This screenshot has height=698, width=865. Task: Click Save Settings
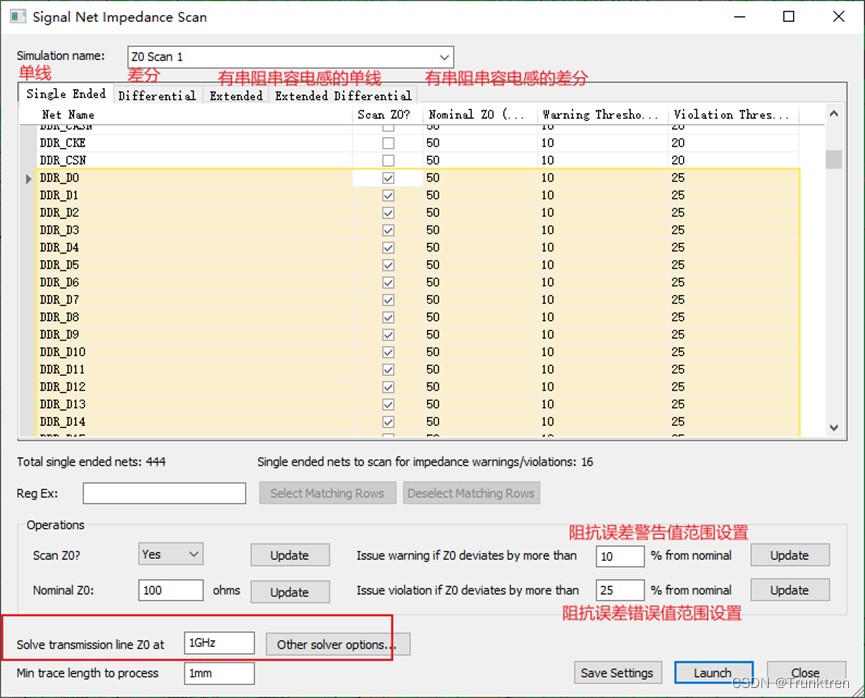(617, 672)
